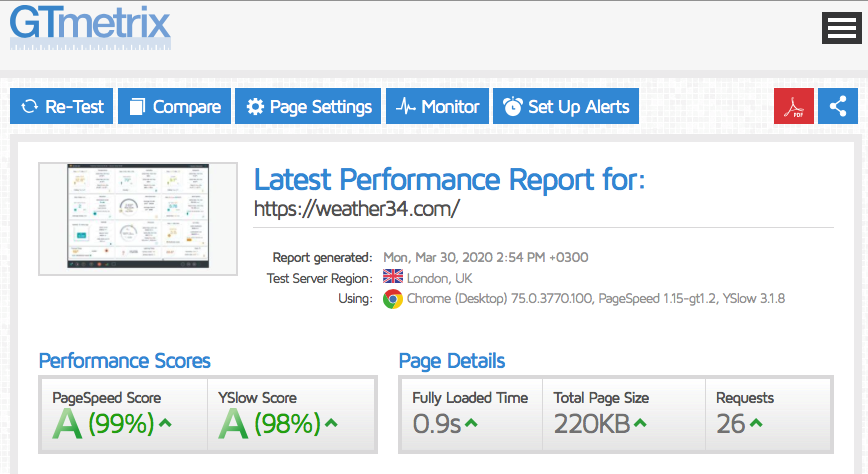Download report via red PDF icon

[794, 106]
